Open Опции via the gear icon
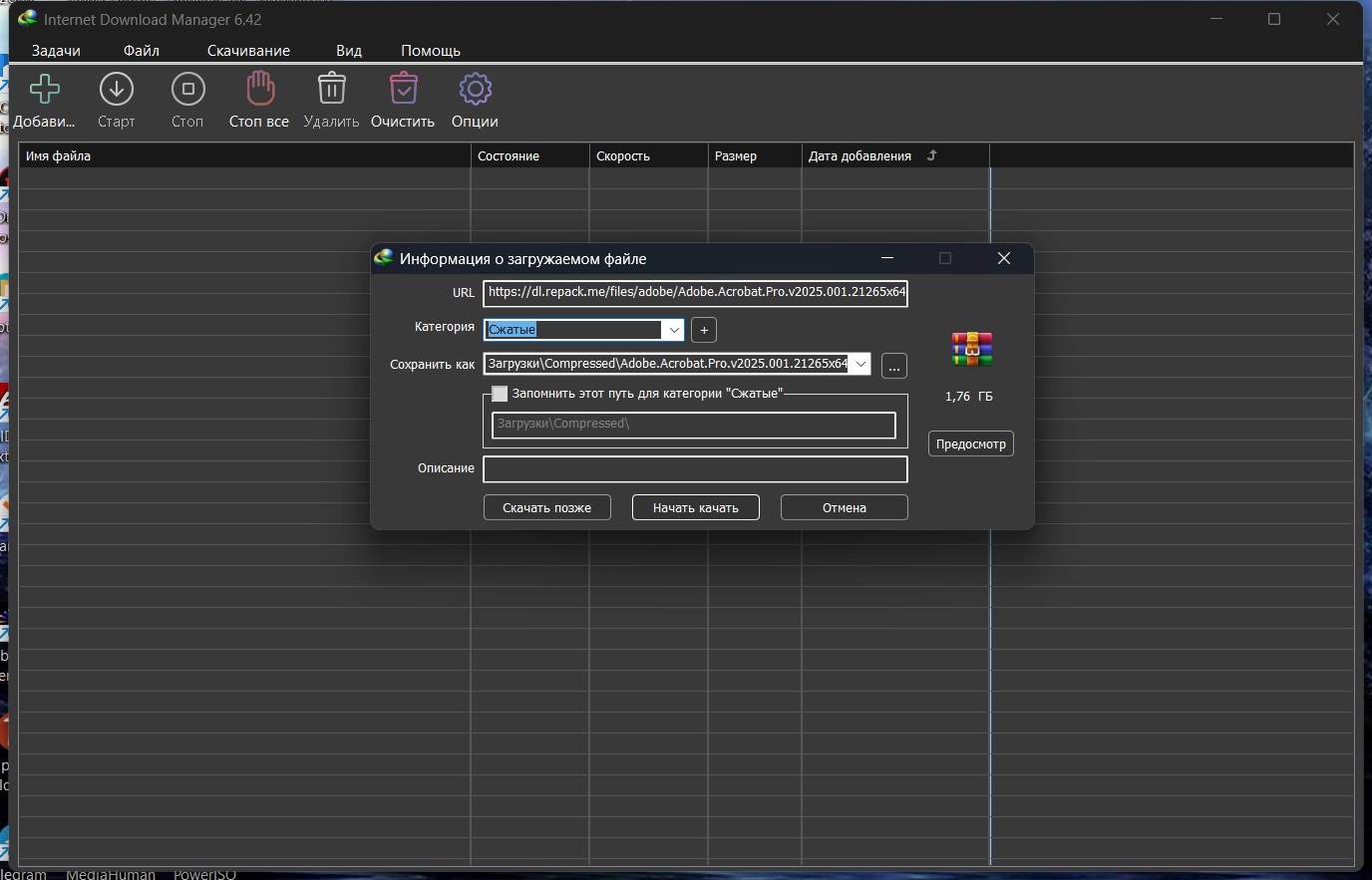This screenshot has height=880, width=1372. [x=476, y=90]
